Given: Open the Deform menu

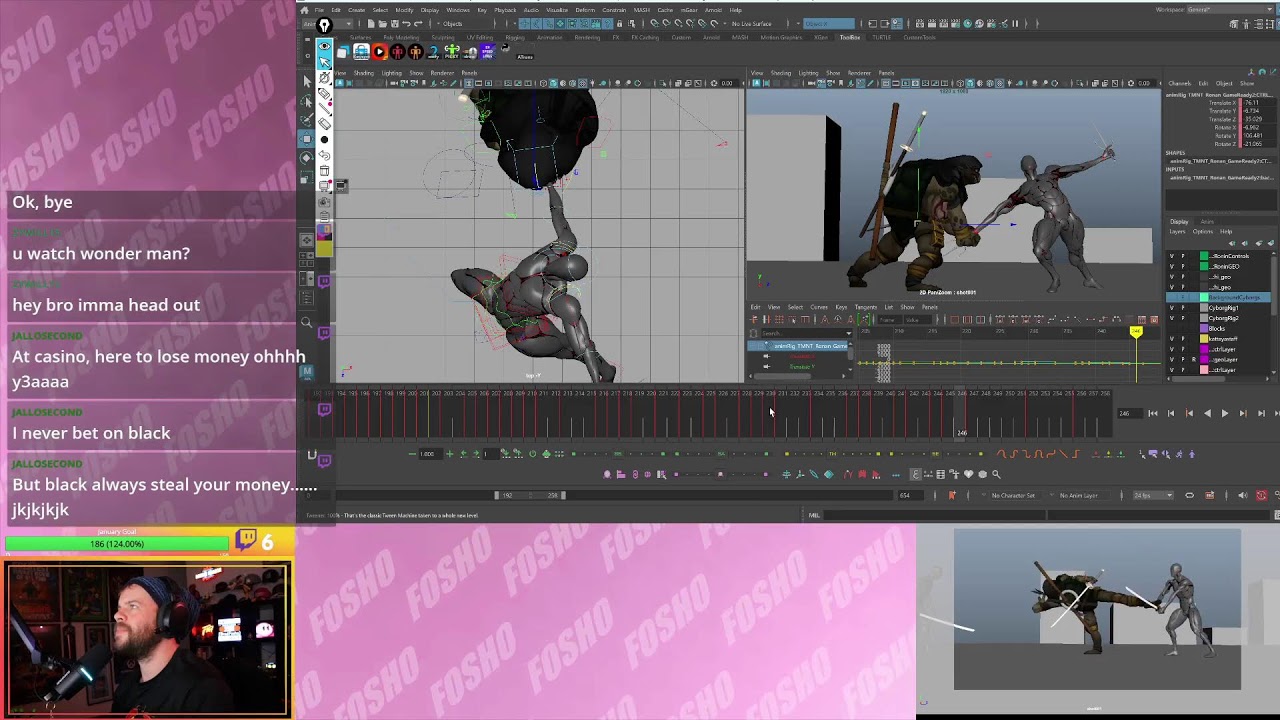Looking at the screenshot, I should coord(585,10).
